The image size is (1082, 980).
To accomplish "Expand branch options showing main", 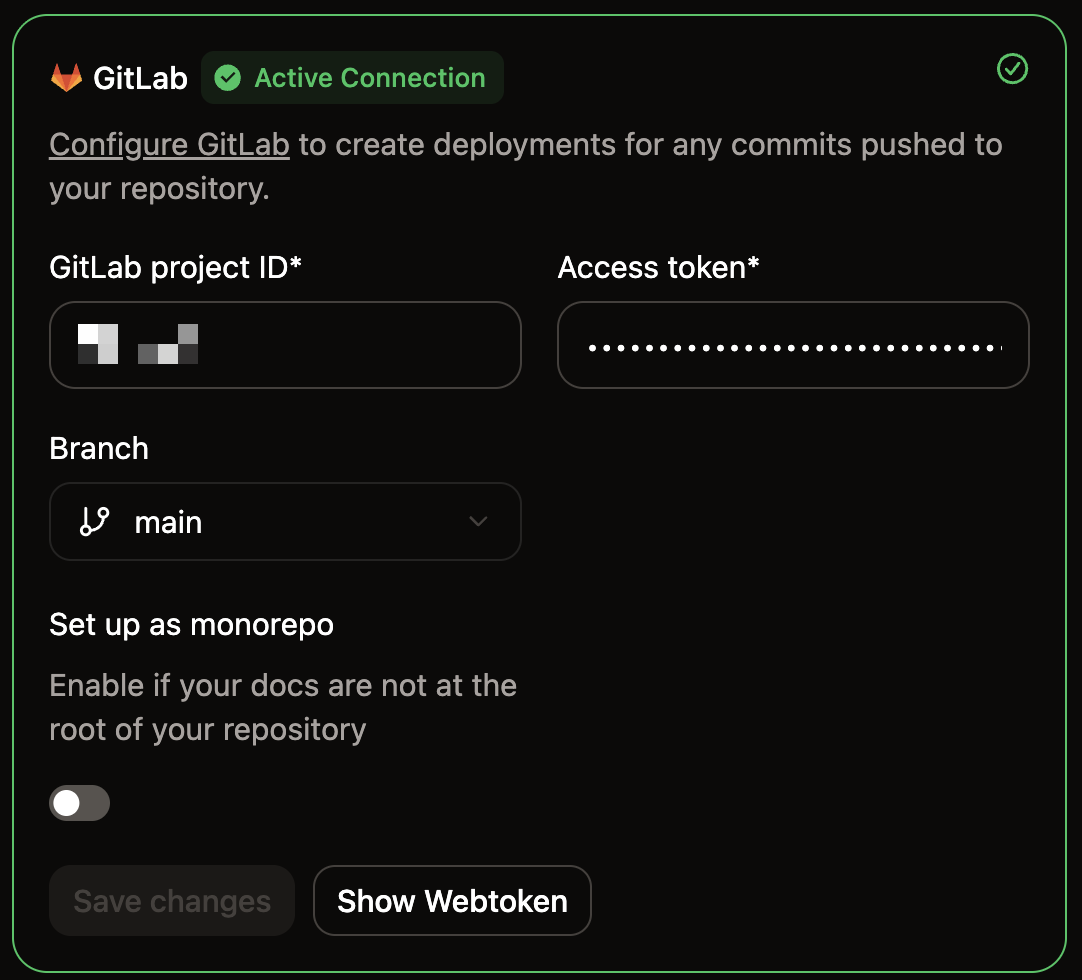I will click(285, 521).
